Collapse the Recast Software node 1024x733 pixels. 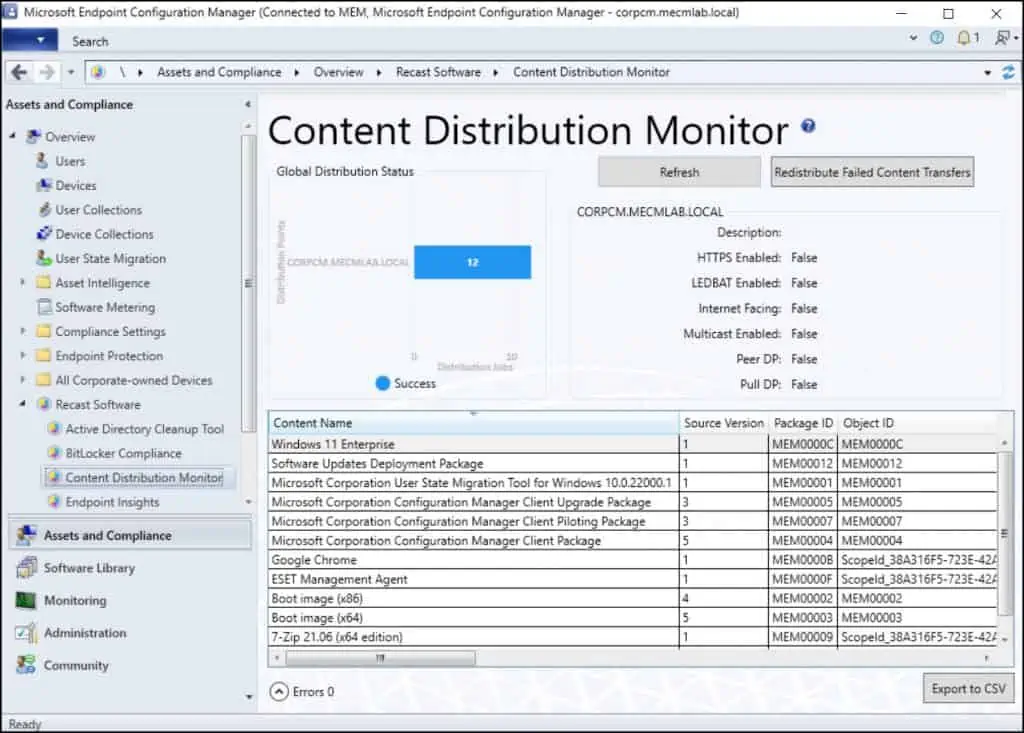tap(23, 404)
